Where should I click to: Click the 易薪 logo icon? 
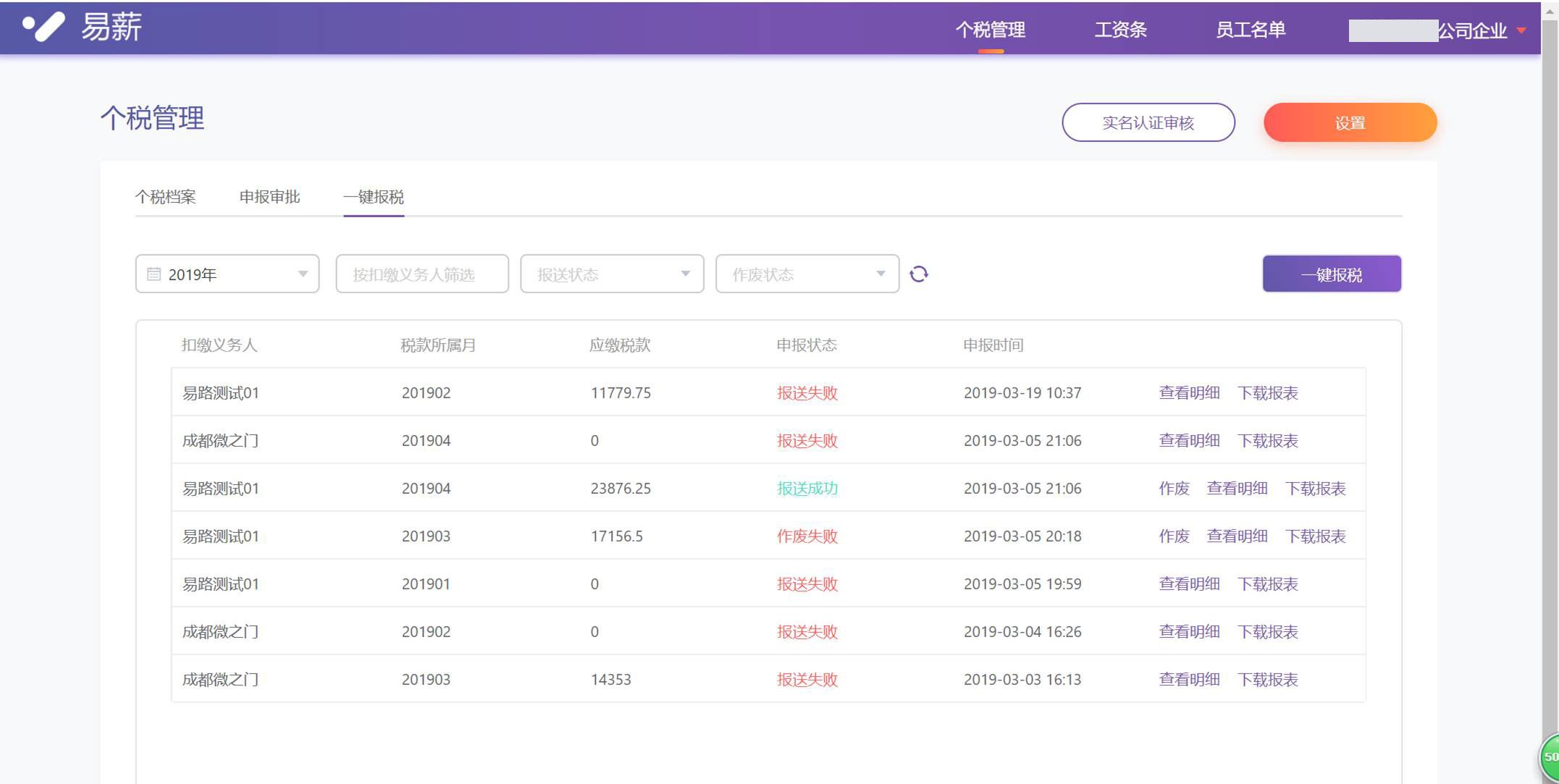tap(43, 28)
